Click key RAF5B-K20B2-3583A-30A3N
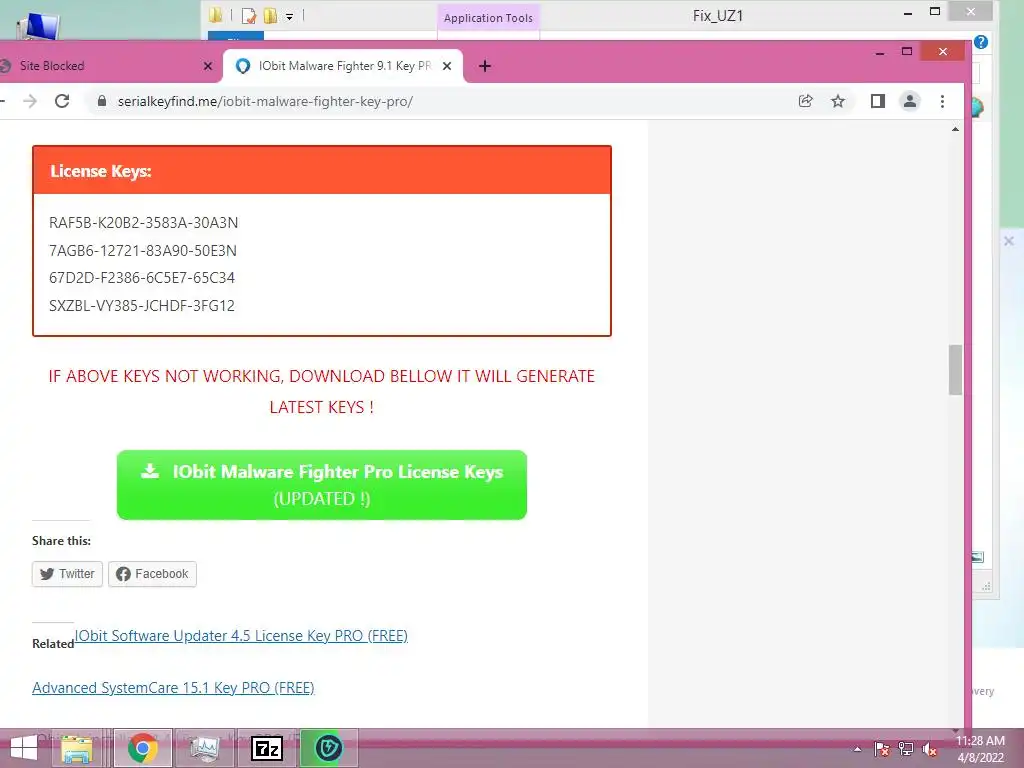This screenshot has width=1024, height=768. pyautogui.click(x=144, y=223)
